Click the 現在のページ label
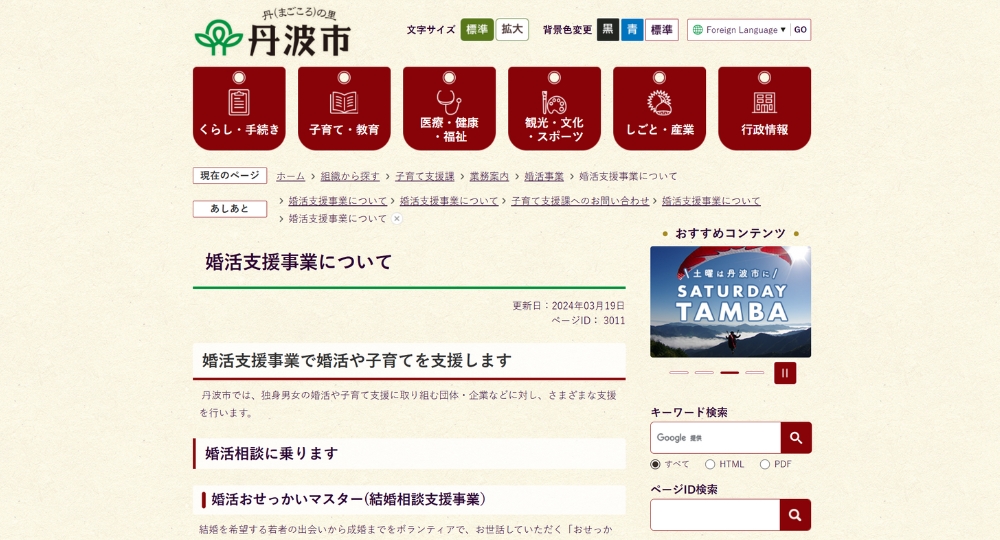The height and width of the screenshot is (540, 1000). pos(230,175)
